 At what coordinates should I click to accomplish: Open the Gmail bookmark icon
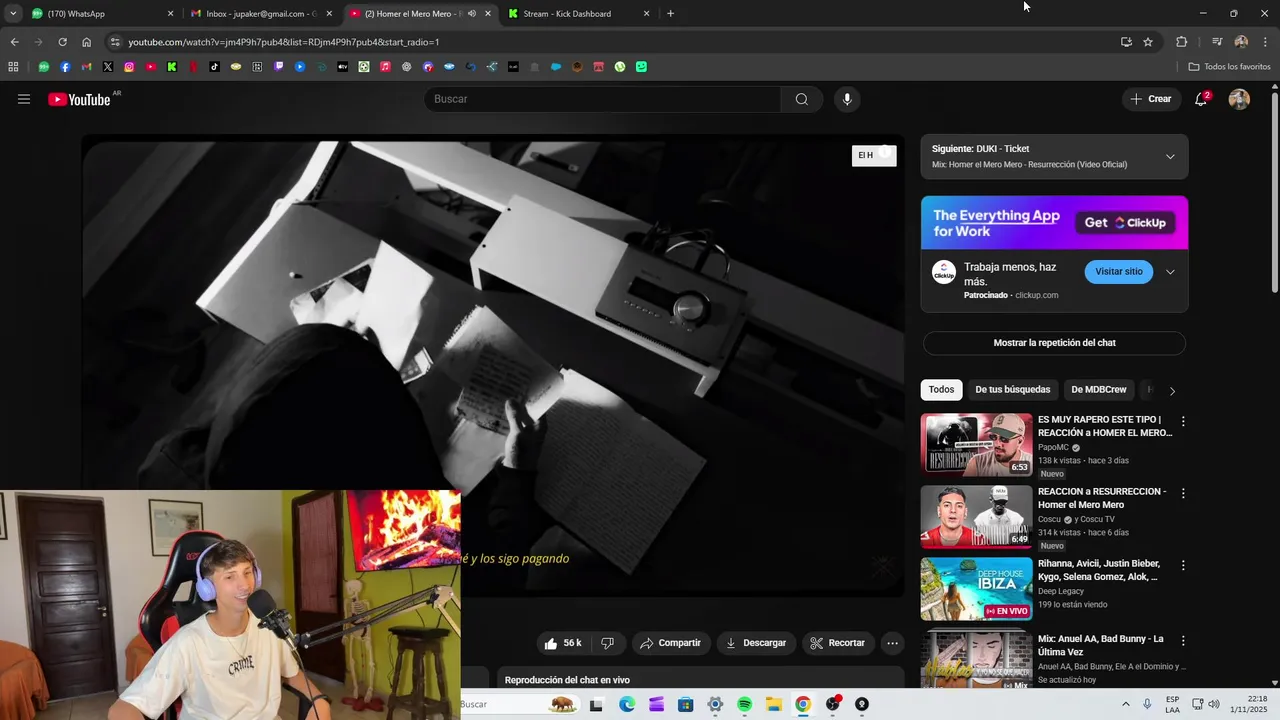pos(86,67)
